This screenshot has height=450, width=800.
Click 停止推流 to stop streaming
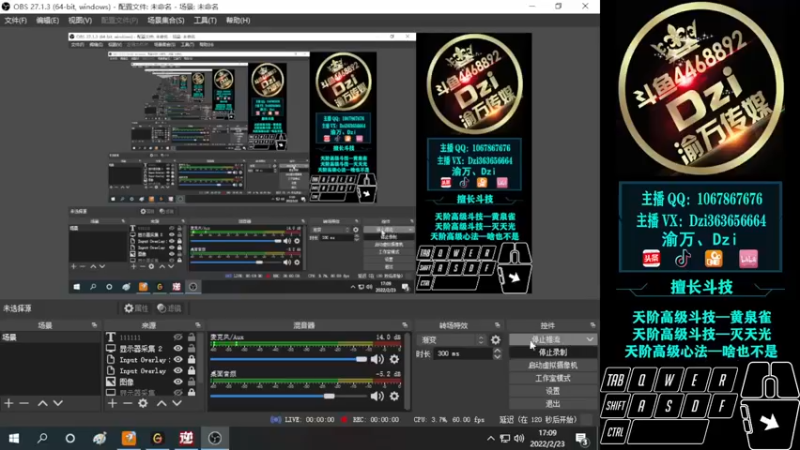(x=546, y=339)
